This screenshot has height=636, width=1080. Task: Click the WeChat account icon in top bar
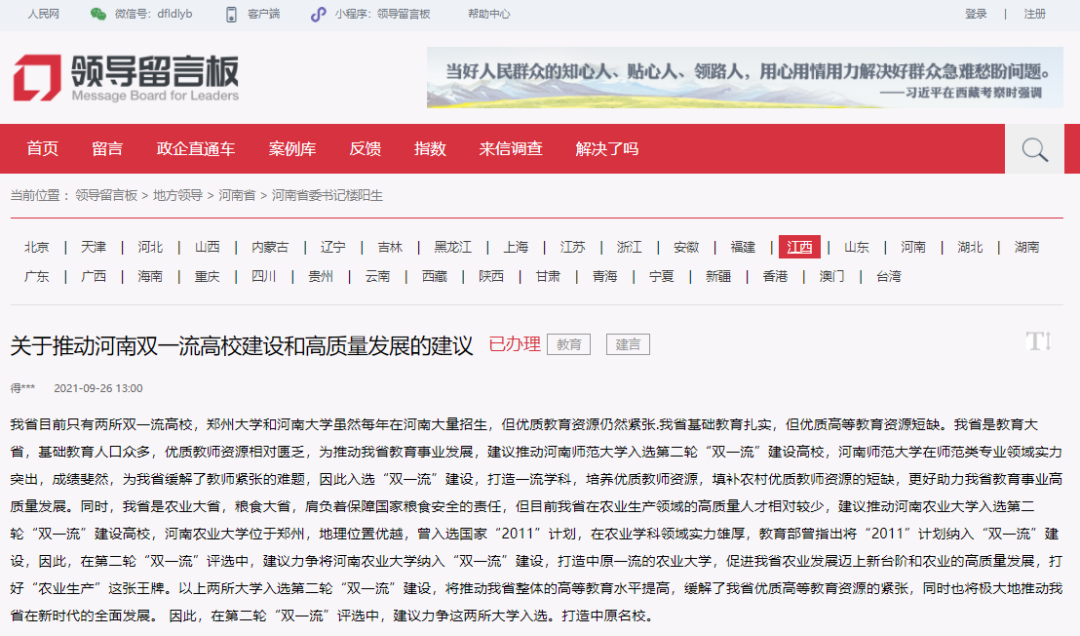(98, 14)
